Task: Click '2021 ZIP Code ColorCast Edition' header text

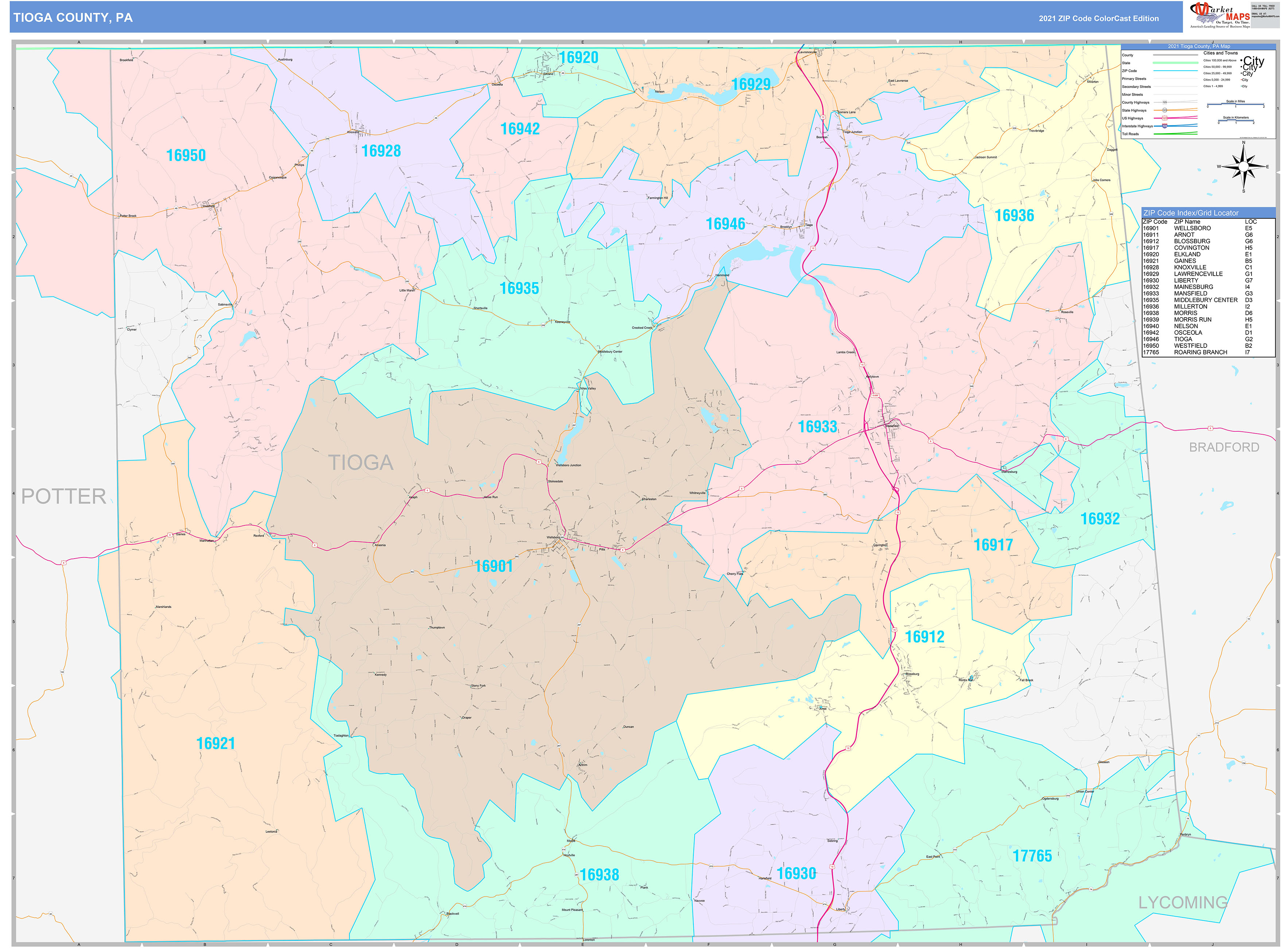Action: (x=1099, y=18)
